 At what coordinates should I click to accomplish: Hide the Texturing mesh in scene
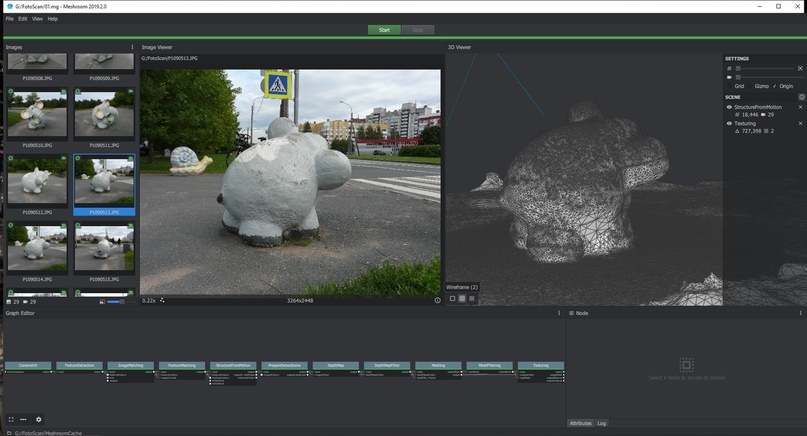[x=729, y=123]
